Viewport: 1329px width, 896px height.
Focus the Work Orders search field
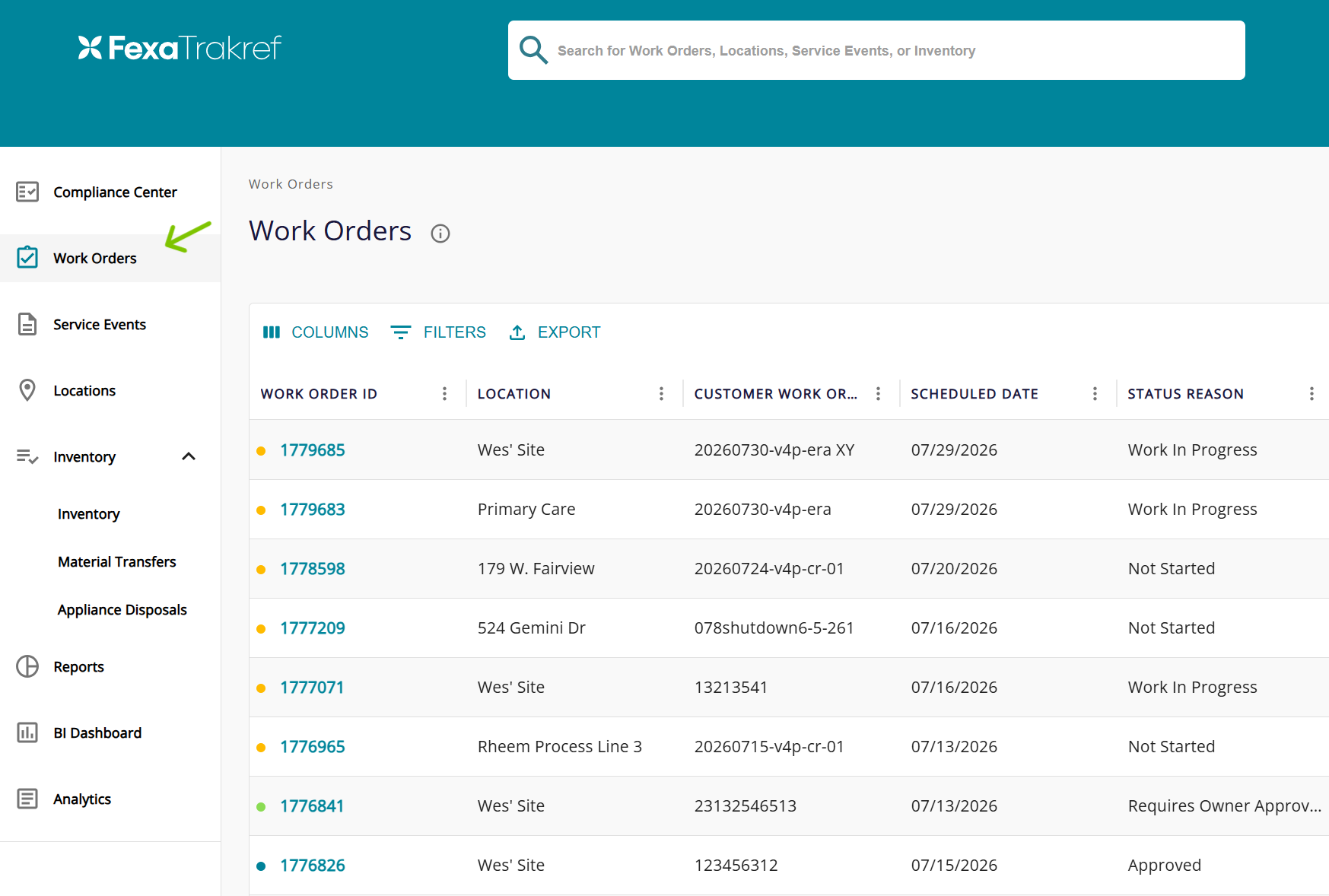(x=876, y=50)
